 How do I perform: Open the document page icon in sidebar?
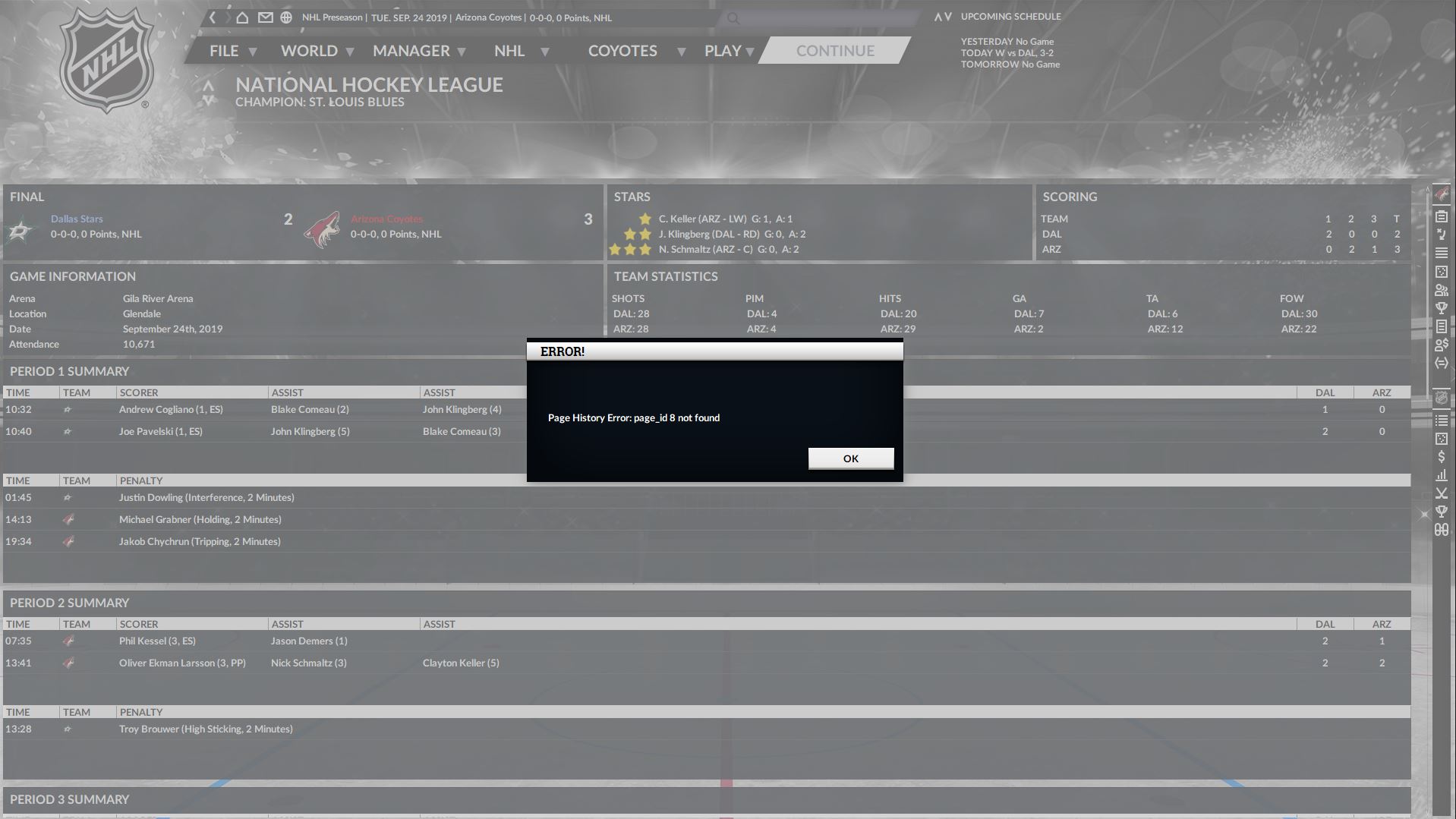1441,326
